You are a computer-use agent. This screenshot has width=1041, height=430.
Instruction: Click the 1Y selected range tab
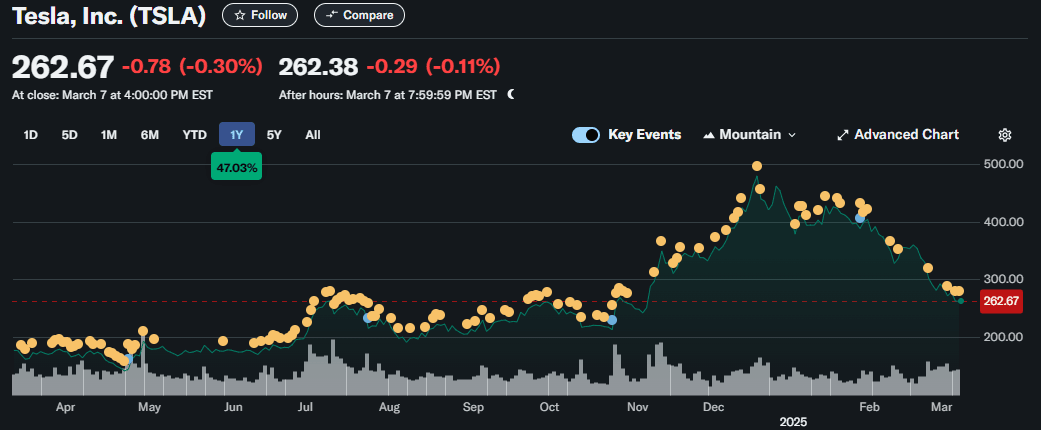(237, 135)
